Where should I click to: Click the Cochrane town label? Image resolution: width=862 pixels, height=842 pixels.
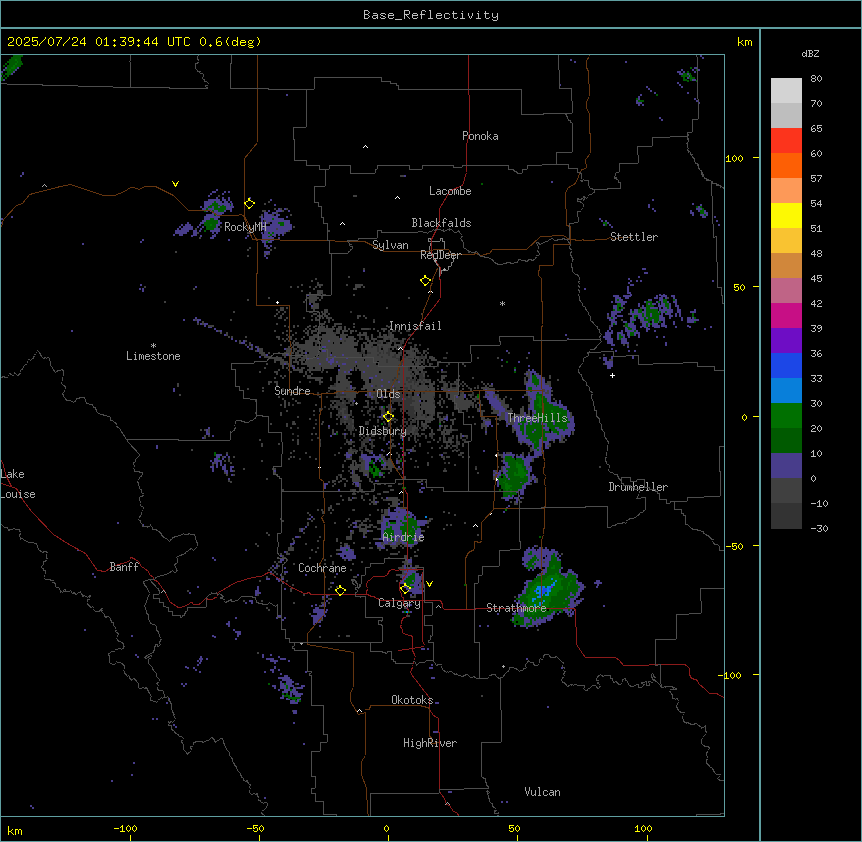click(x=322, y=568)
